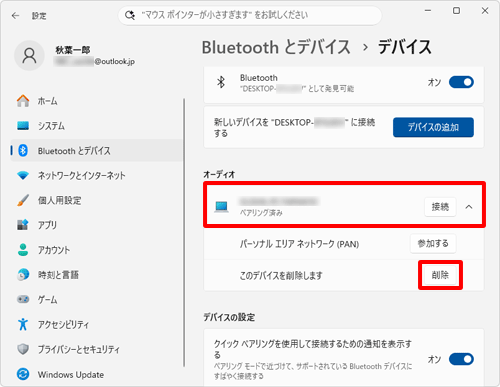Click the user profile avatar
The height and width of the screenshot is (387, 500).
click(29, 56)
